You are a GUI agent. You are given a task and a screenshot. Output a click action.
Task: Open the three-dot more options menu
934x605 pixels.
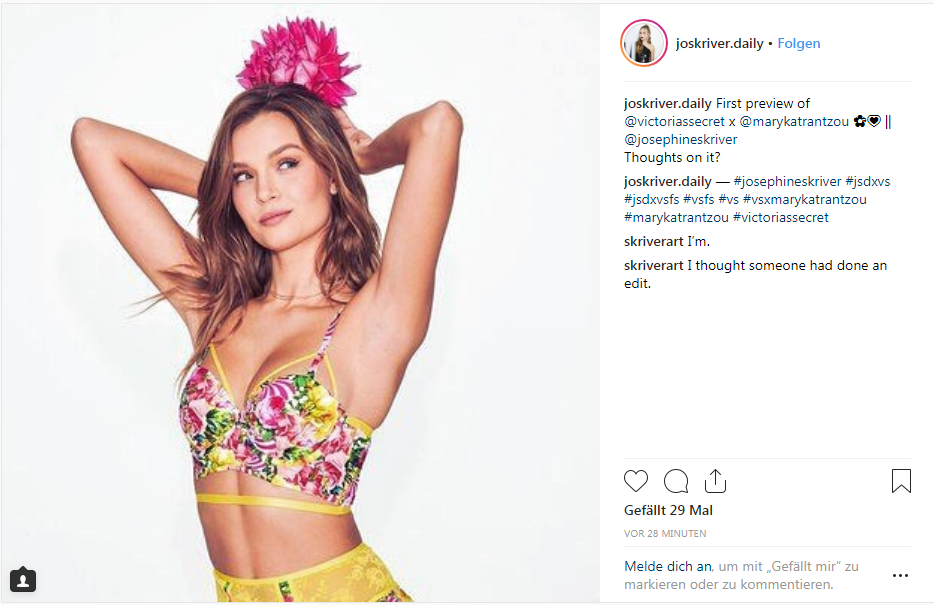[x=900, y=575]
